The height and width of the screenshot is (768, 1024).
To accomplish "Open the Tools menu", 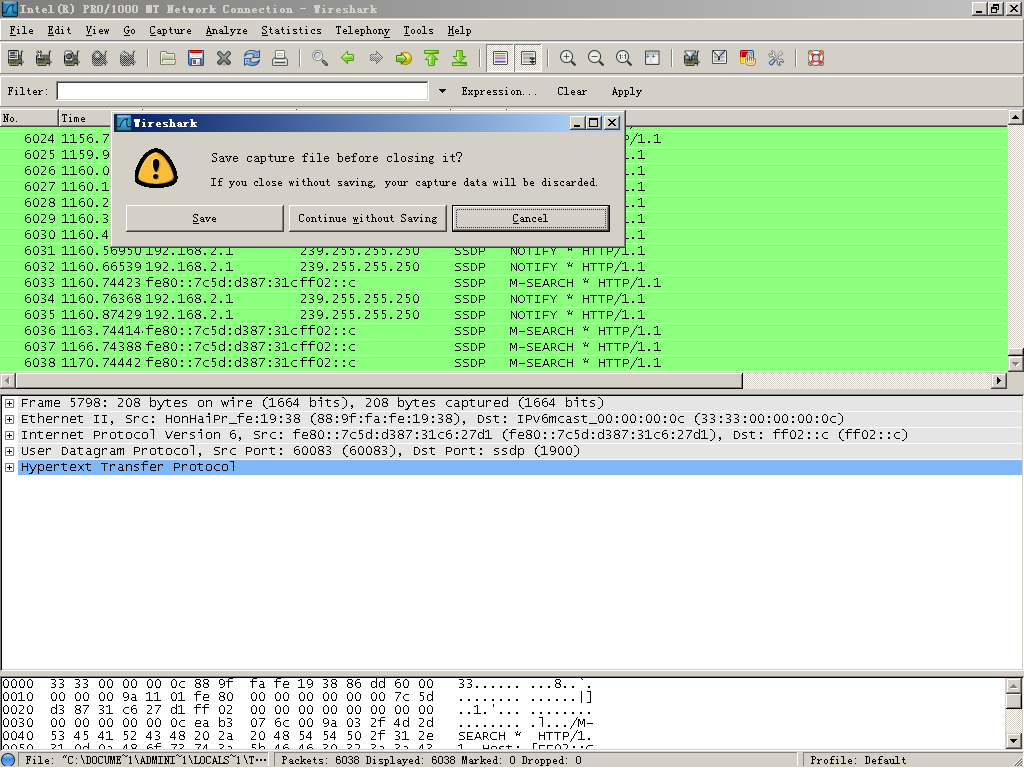I will click(418, 31).
